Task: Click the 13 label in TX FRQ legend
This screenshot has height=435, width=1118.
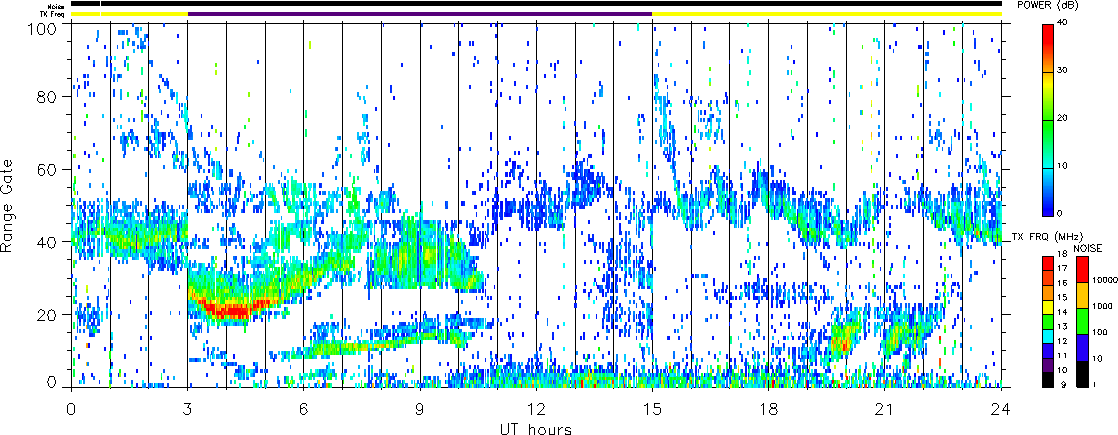Action: 1062,327
